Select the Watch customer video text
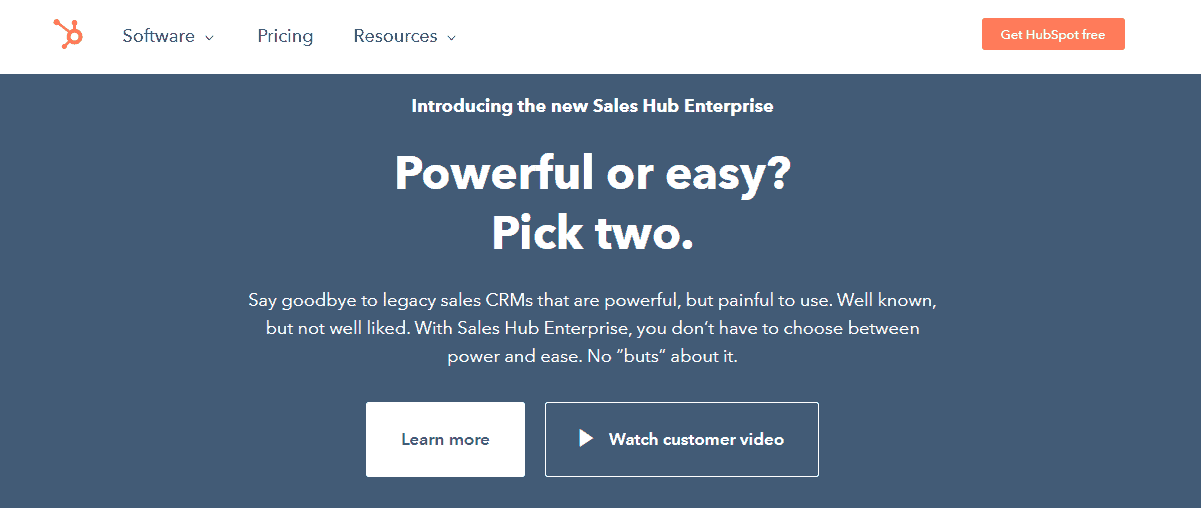This screenshot has height=508, width=1201. [x=696, y=439]
